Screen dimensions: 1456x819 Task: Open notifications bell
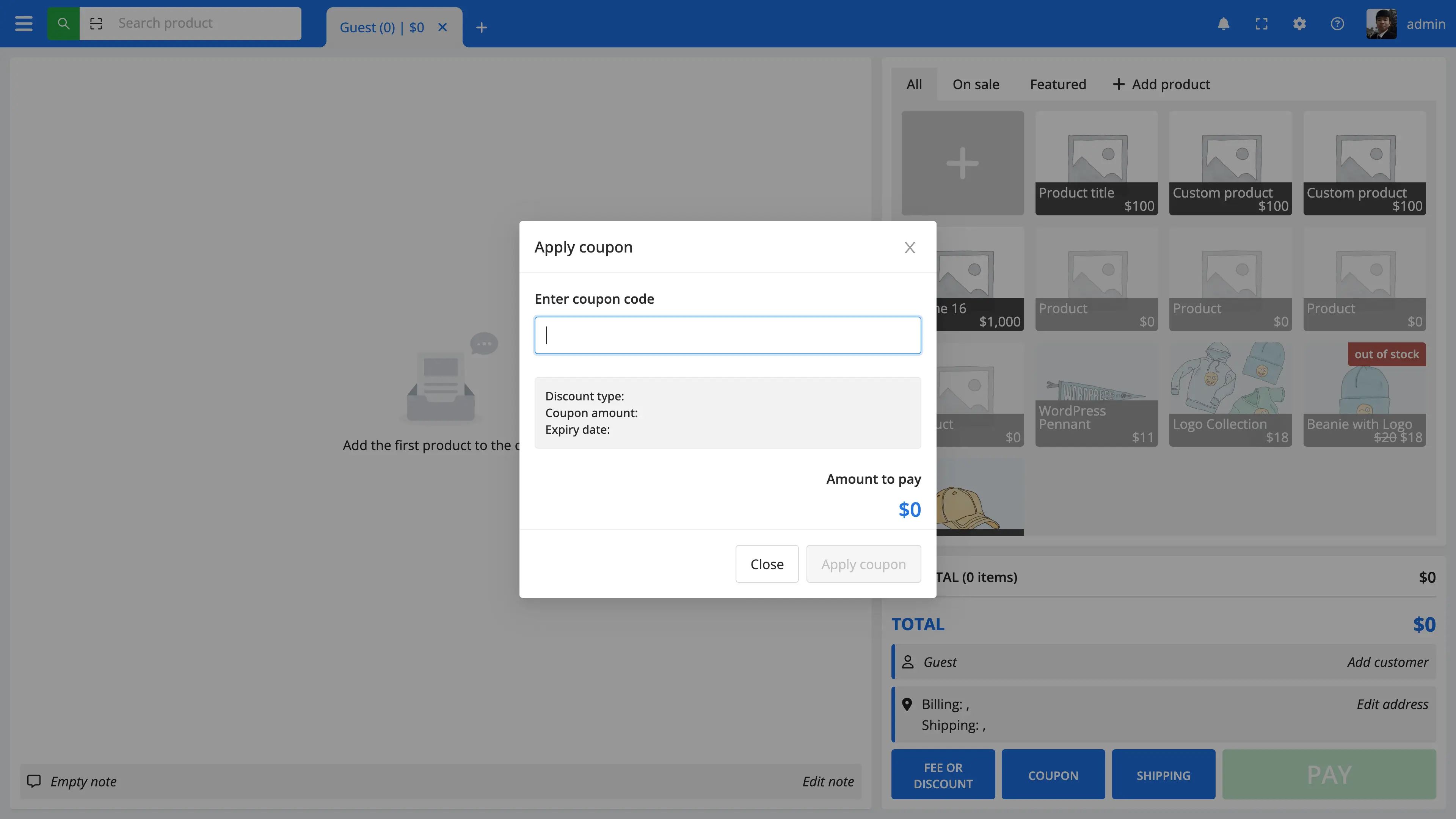pyautogui.click(x=1224, y=24)
